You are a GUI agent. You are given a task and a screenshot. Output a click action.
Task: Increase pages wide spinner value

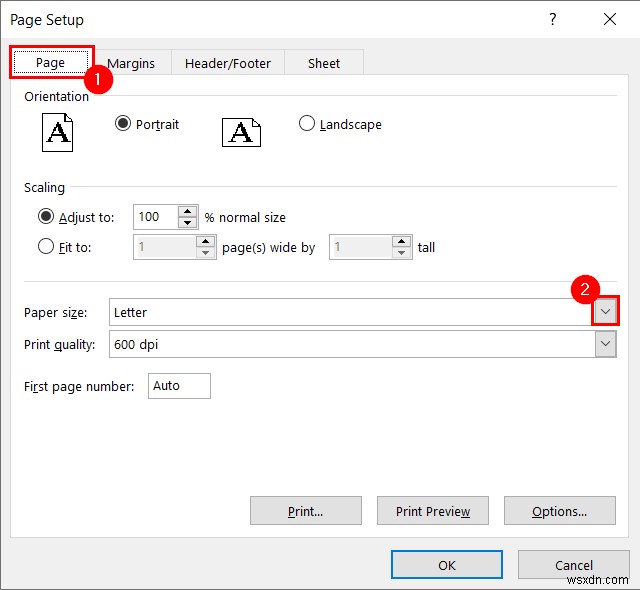point(205,242)
